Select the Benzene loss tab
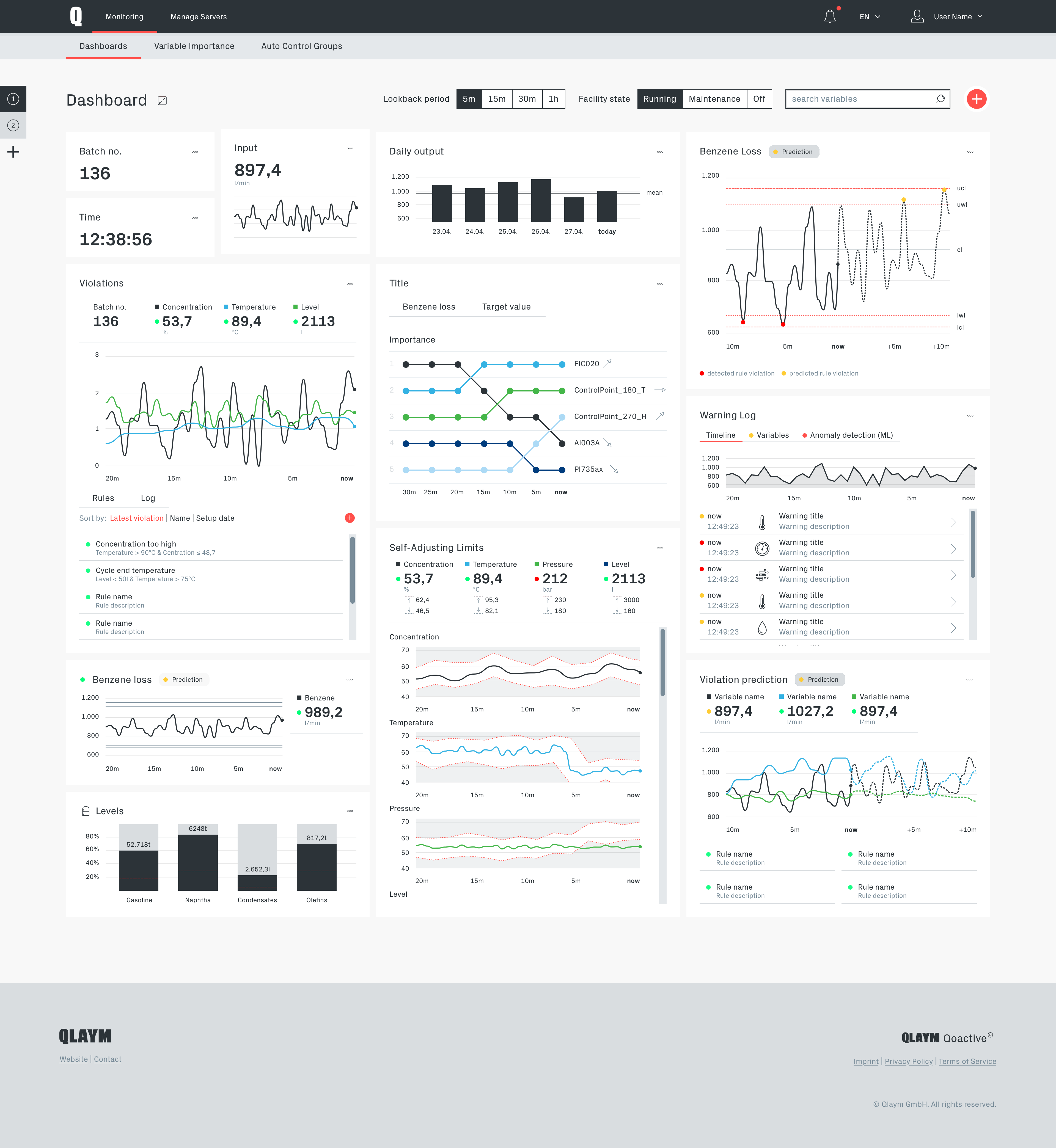This screenshot has width=1056, height=1148. point(429,307)
